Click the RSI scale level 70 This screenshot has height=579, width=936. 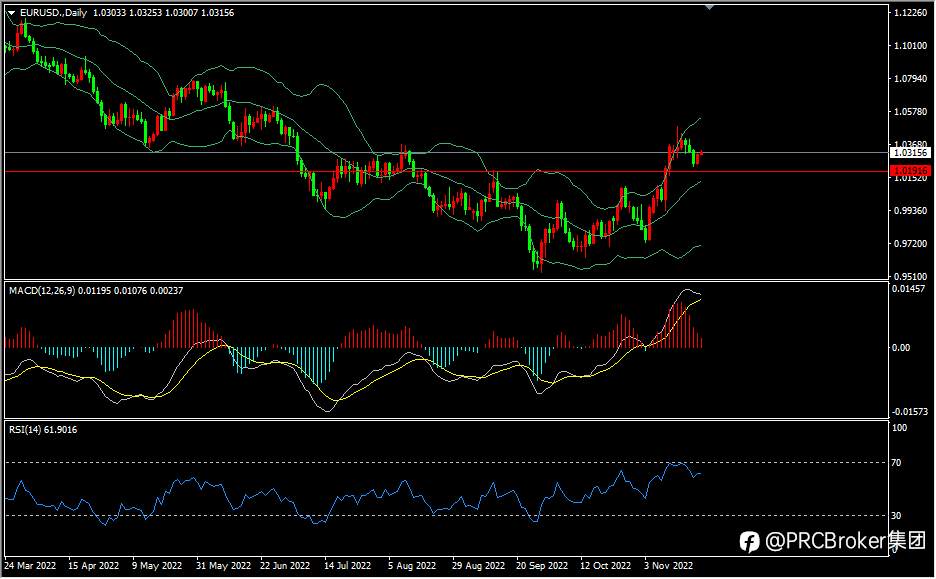pyautogui.click(x=896, y=463)
